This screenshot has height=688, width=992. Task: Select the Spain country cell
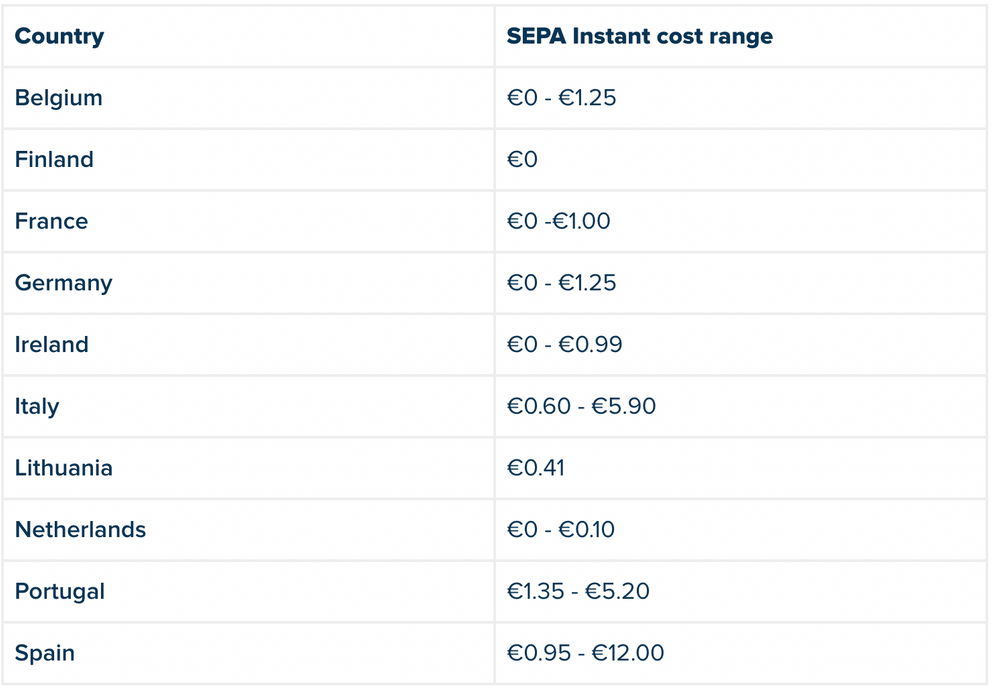point(44,654)
